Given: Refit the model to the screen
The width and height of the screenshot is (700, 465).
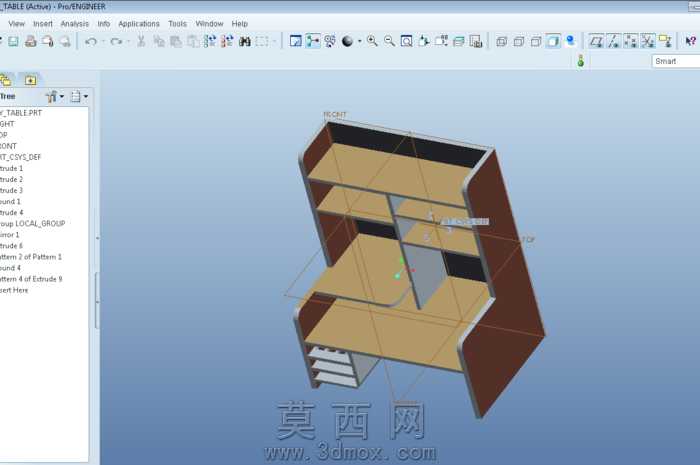Looking at the screenshot, I should point(406,42).
